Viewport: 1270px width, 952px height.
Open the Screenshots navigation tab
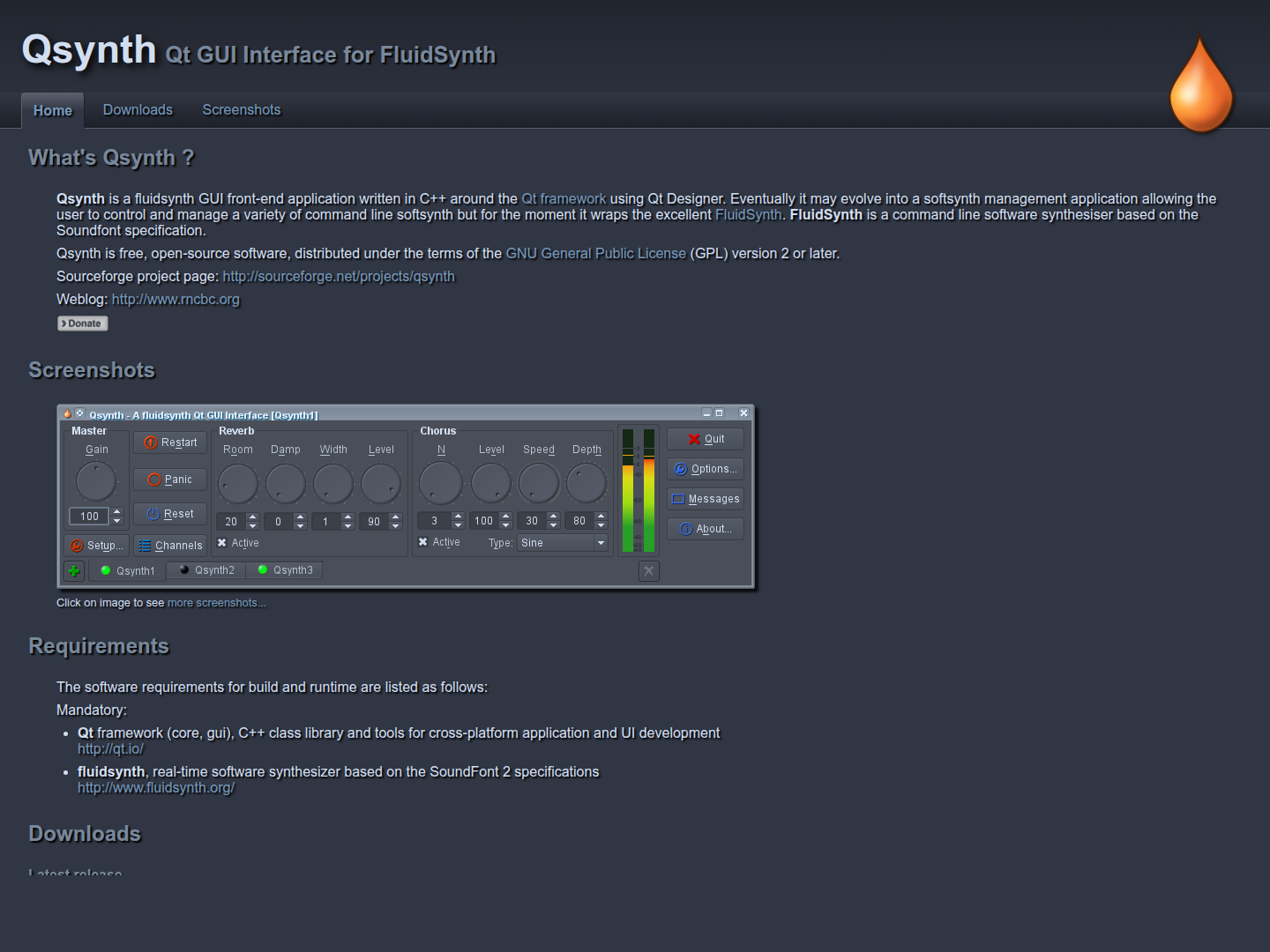(x=242, y=110)
